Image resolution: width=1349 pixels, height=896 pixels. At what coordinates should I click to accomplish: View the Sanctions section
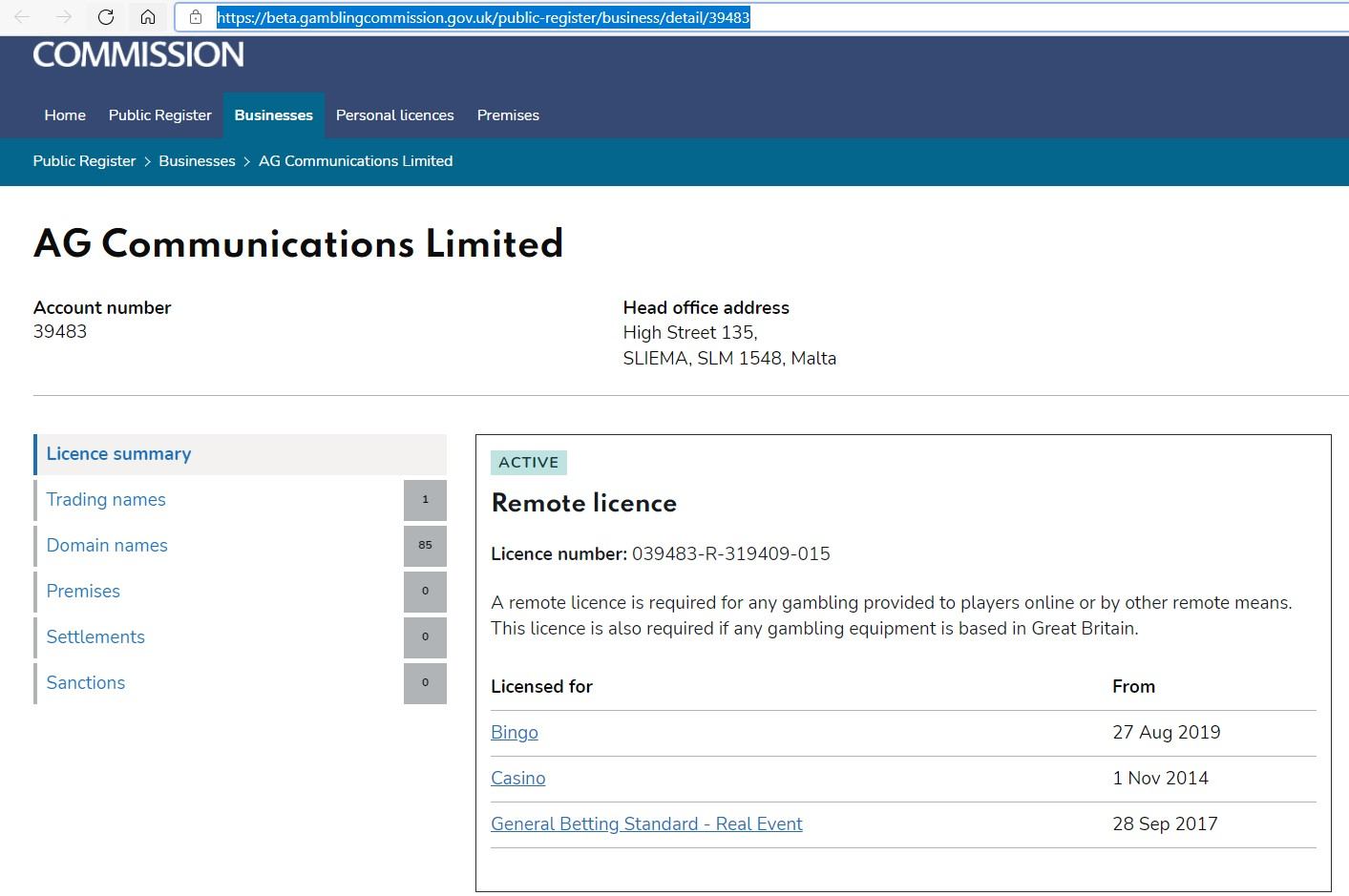[86, 683]
